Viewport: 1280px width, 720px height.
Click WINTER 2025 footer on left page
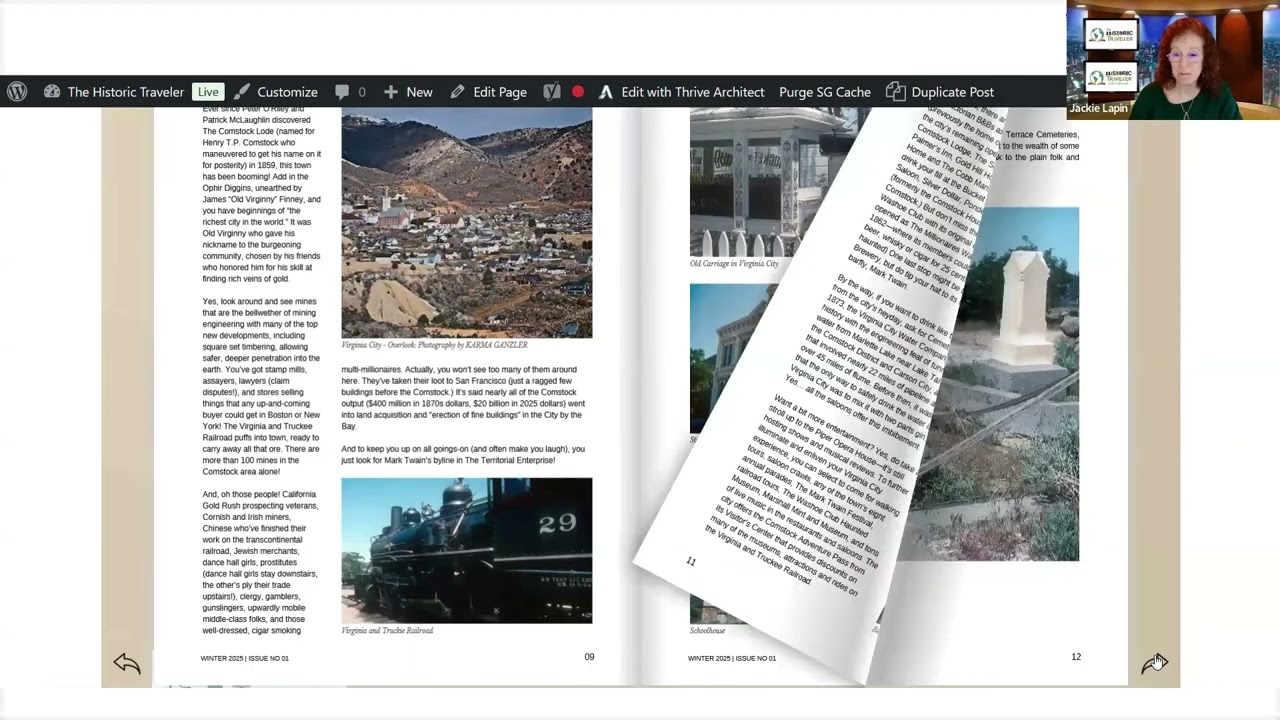click(x=244, y=658)
